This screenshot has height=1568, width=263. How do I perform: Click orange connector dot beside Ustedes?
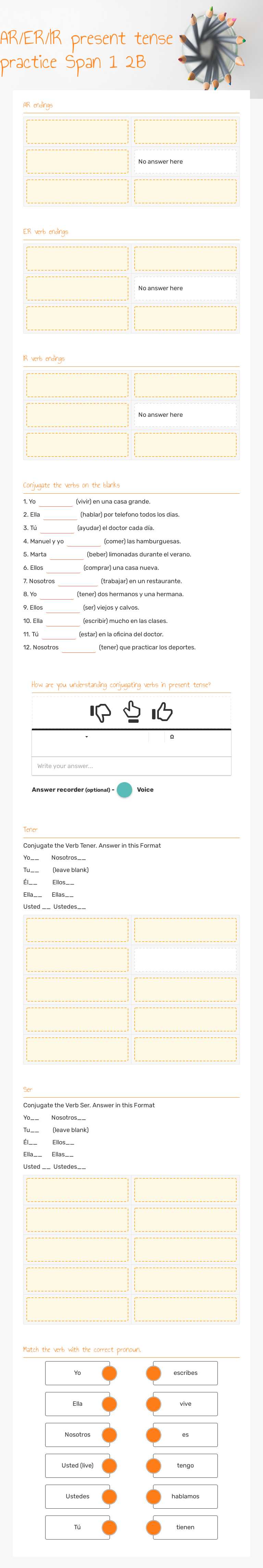(109, 1496)
